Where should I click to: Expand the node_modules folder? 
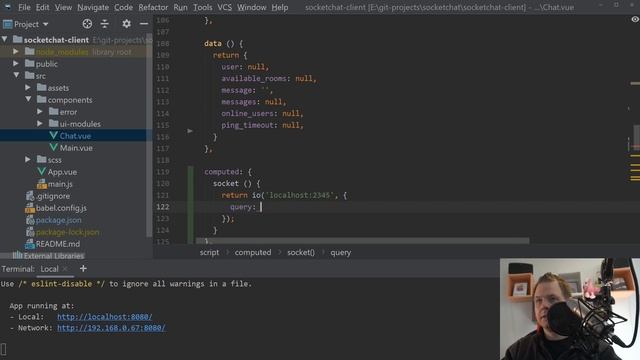click(16, 51)
